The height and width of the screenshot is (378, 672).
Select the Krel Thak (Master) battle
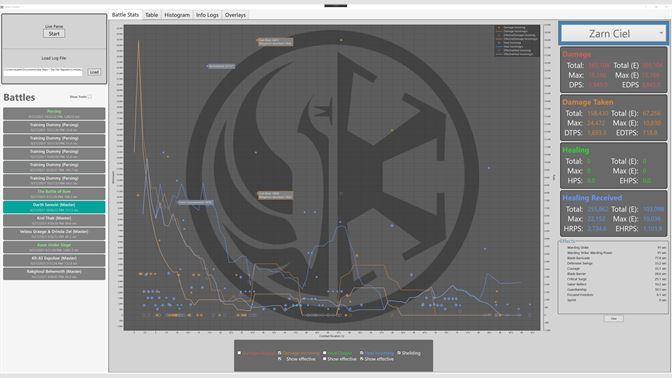(54, 220)
